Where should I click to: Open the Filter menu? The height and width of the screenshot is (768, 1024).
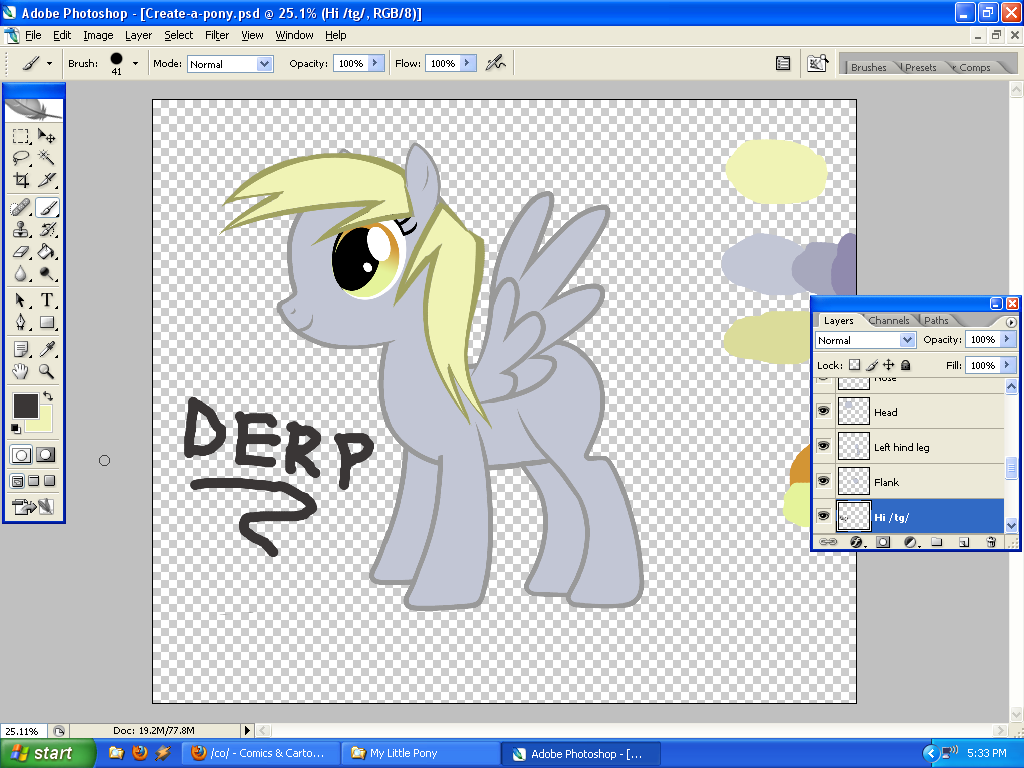(x=217, y=35)
